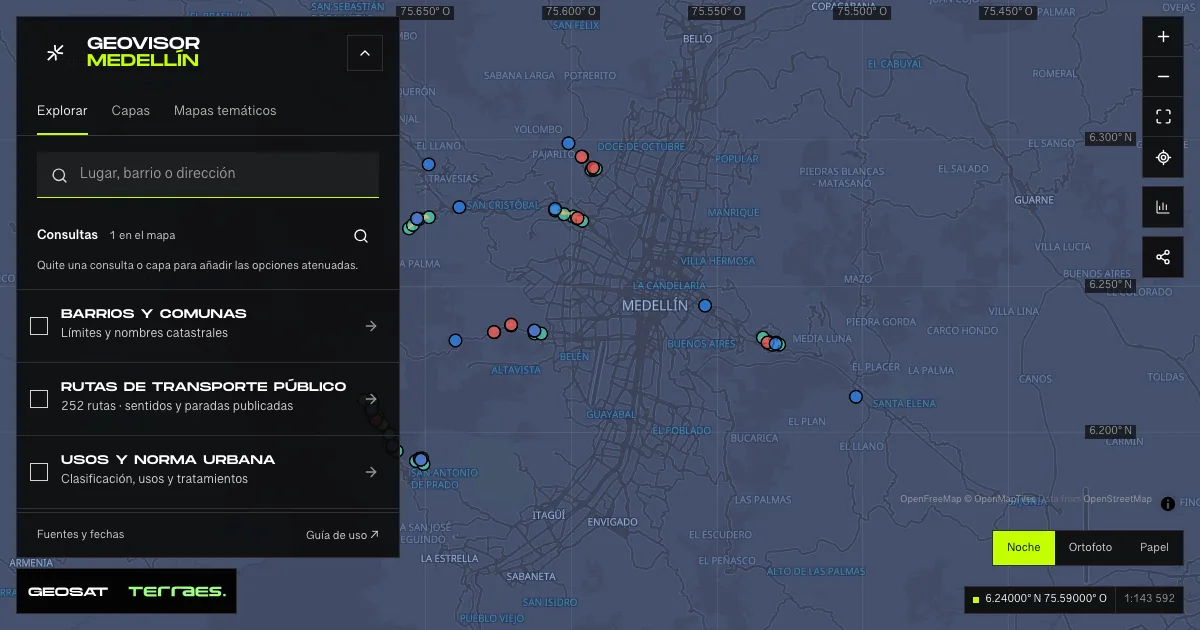Click the Terraes logo
The width and height of the screenshot is (1200, 630).
pyautogui.click(x=177, y=592)
